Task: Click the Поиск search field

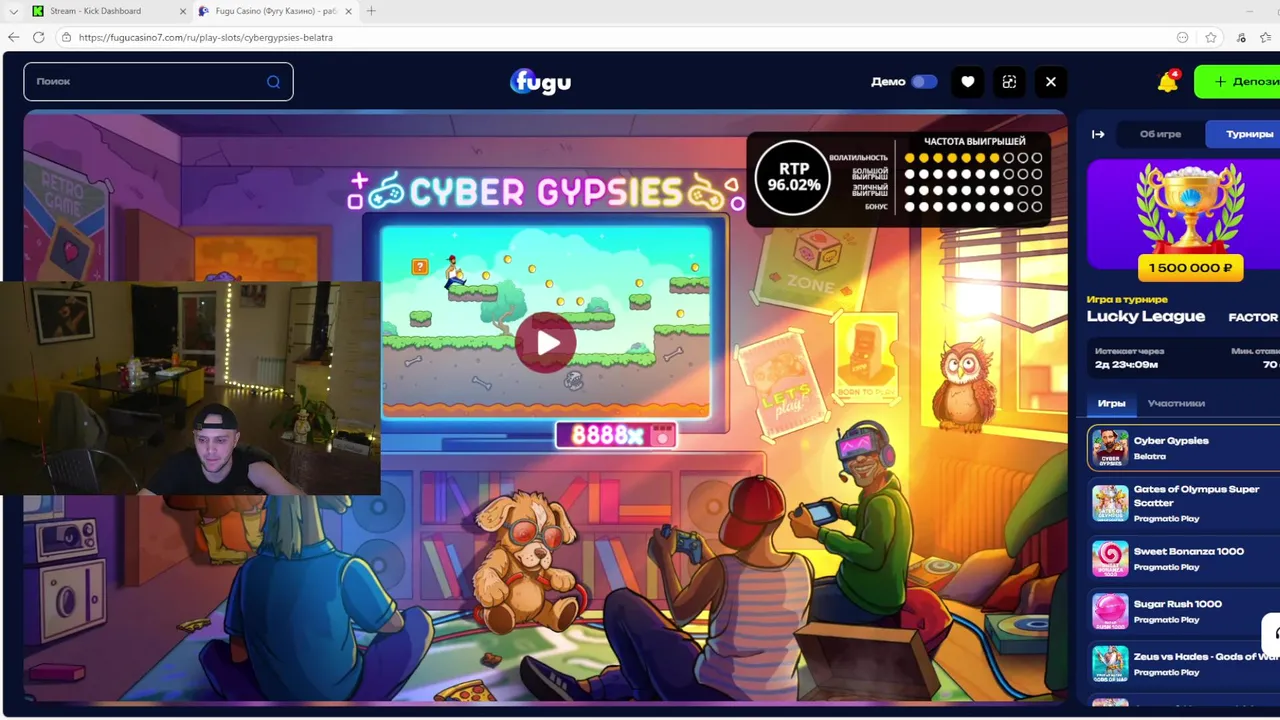Action: 158,82
